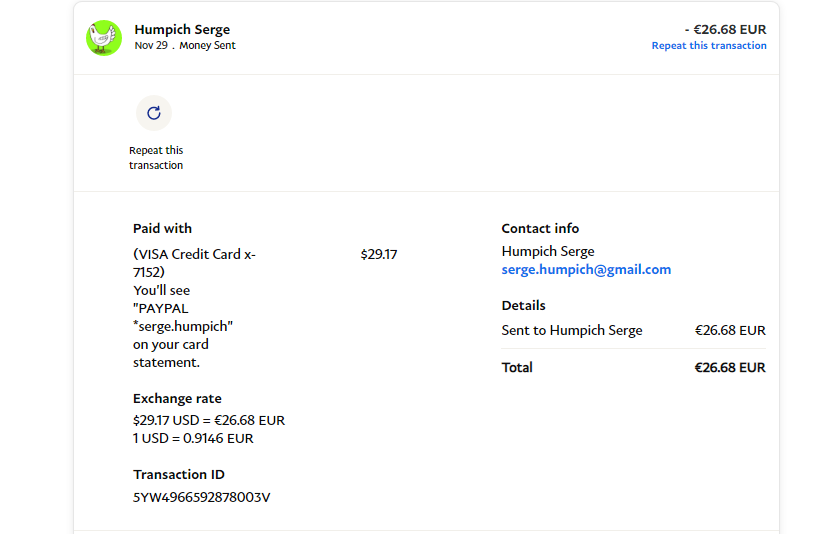Click the $29.17 paid amount
The image size is (822, 534).
point(379,255)
